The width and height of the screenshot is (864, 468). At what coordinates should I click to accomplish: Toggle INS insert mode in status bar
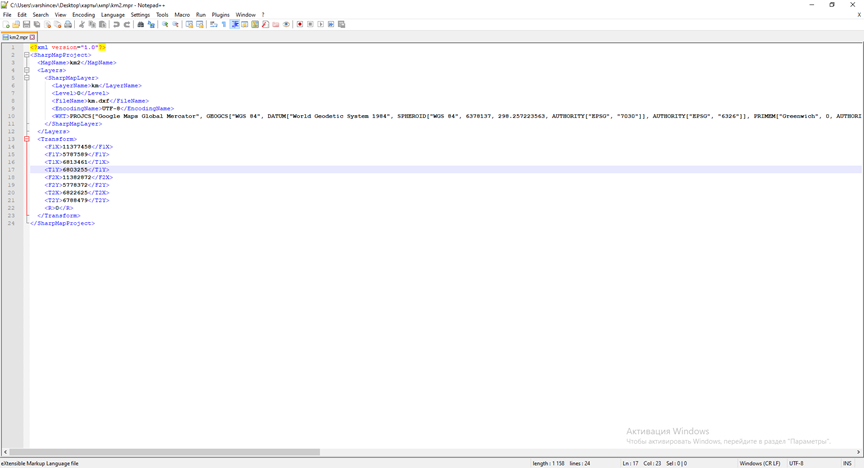(x=847, y=463)
